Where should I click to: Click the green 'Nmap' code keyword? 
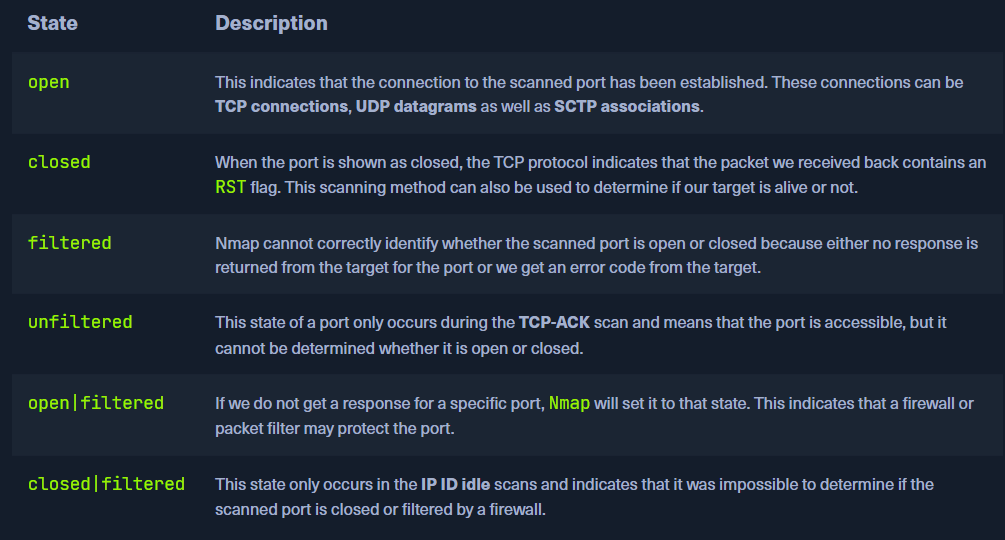(x=567, y=404)
